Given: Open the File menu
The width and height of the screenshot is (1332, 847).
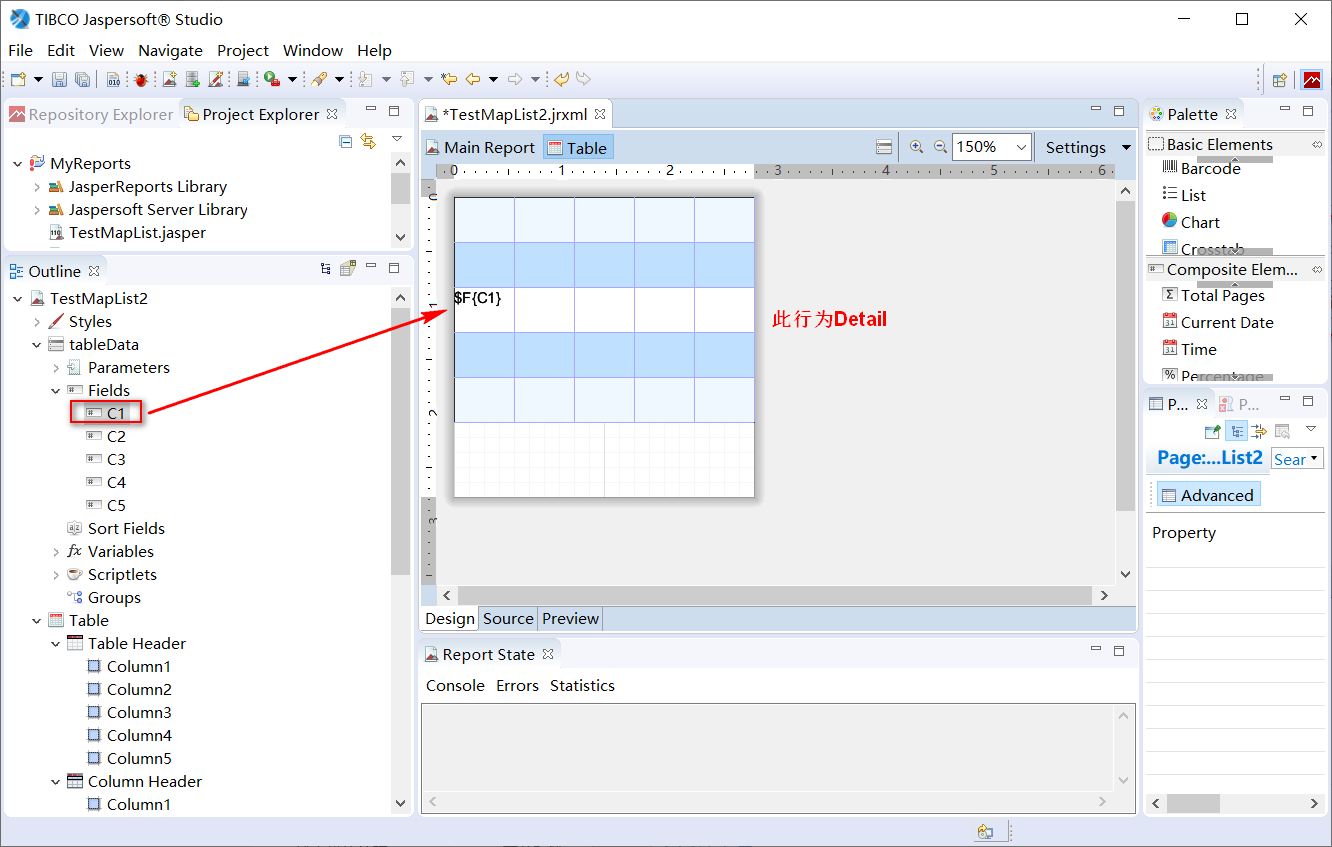Looking at the screenshot, I should click(x=20, y=50).
